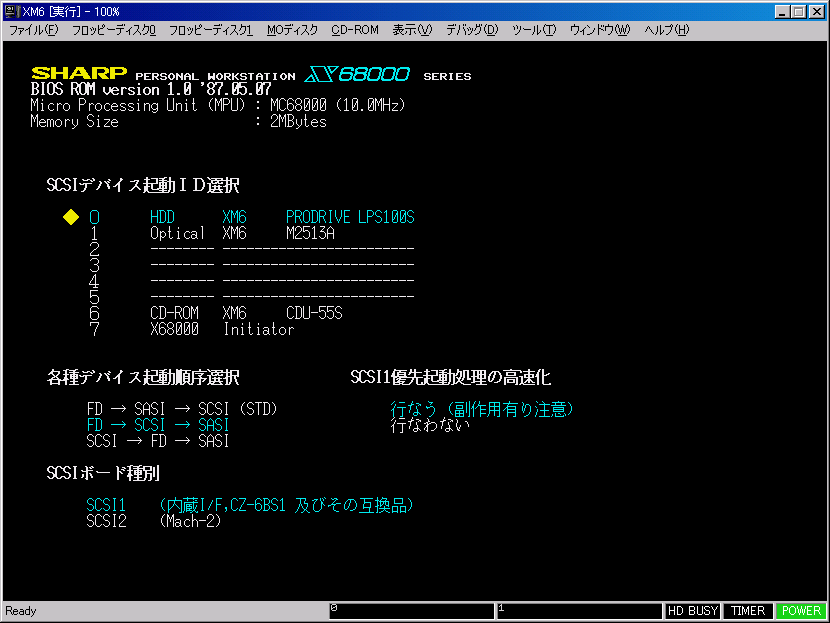Screen dimensions: 830x623
Task: Open the ウィンドウ(W) menu
Action: tap(599, 30)
